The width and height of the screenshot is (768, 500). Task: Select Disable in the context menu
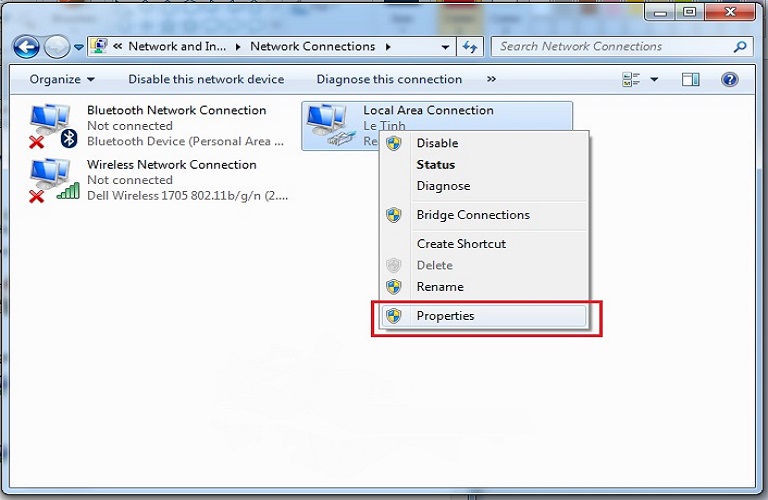437,143
